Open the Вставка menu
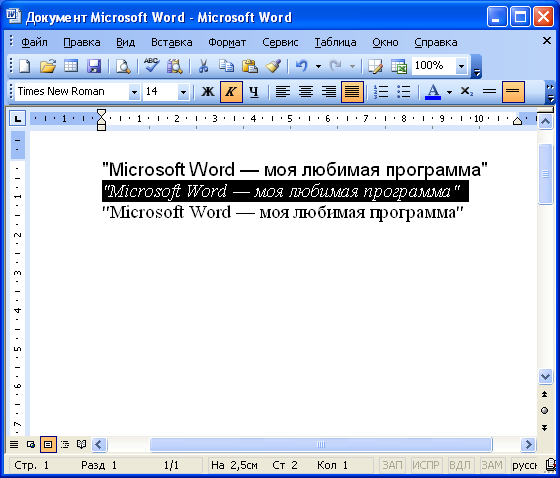This screenshot has width=560, height=478. click(171, 42)
